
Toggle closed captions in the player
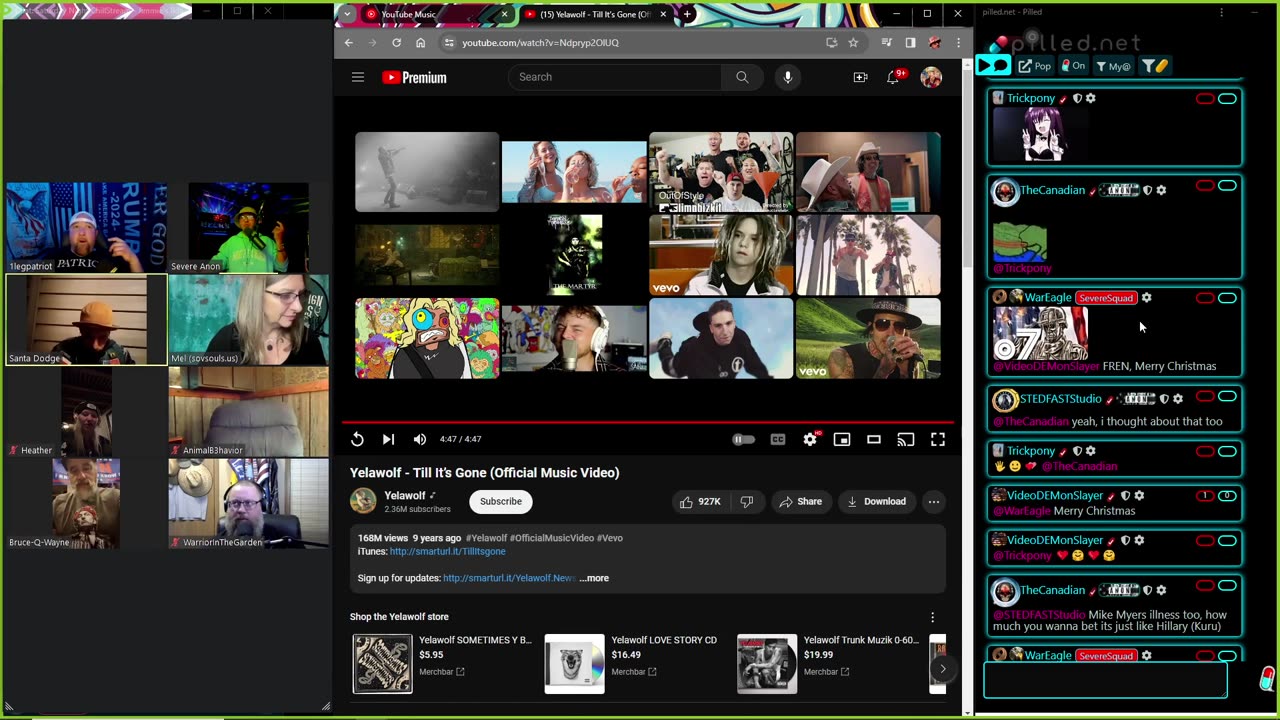coord(778,439)
